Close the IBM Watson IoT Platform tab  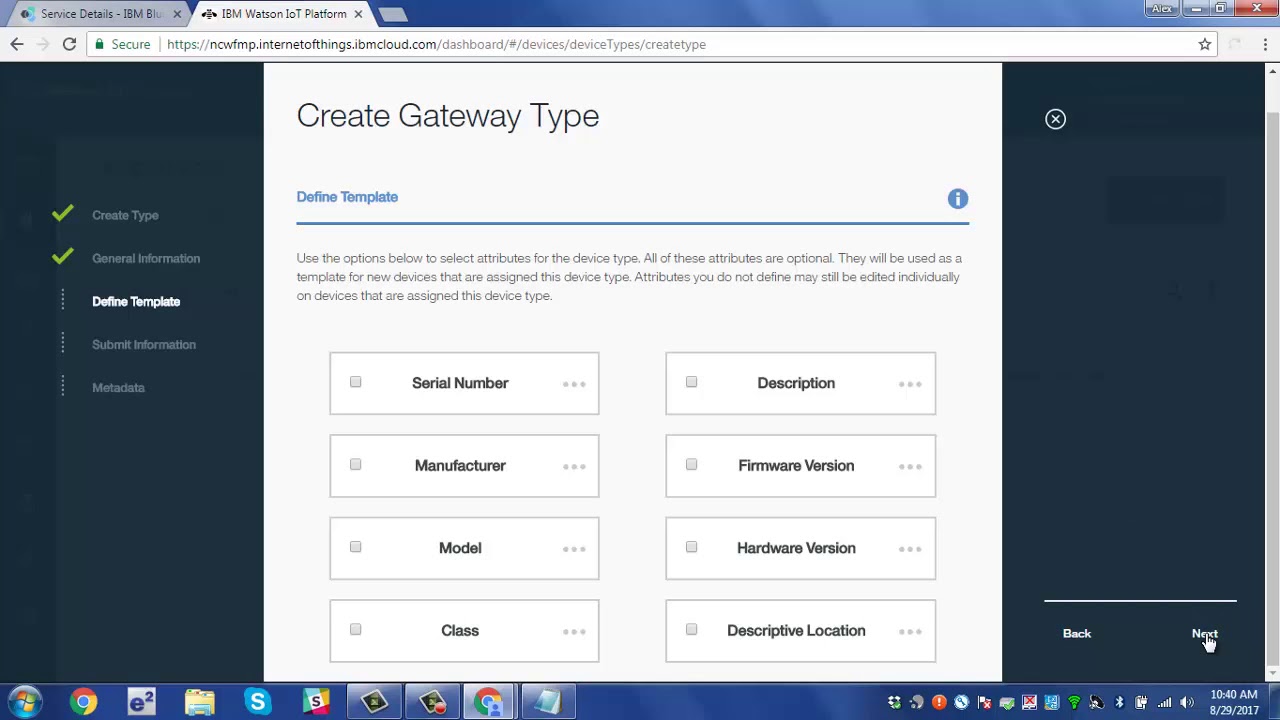point(358,14)
